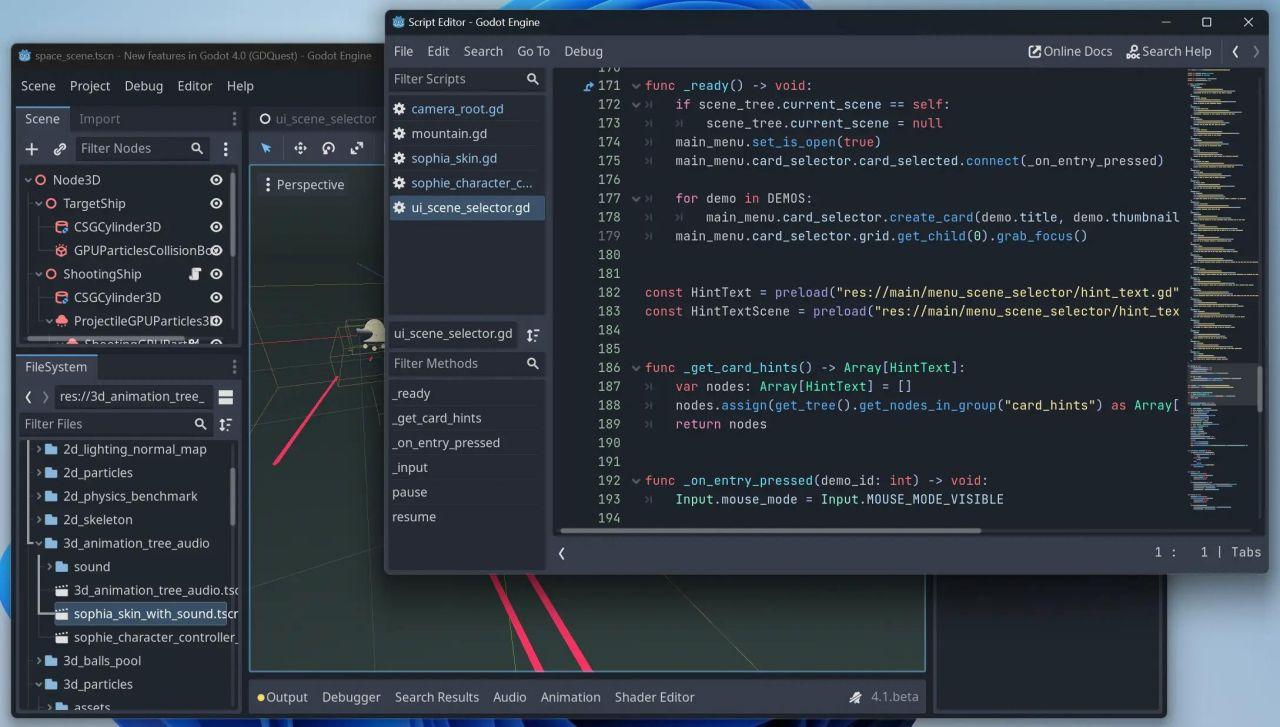This screenshot has width=1280, height=727.
Task: Open Go To menu in Script Editor
Action: (533, 51)
